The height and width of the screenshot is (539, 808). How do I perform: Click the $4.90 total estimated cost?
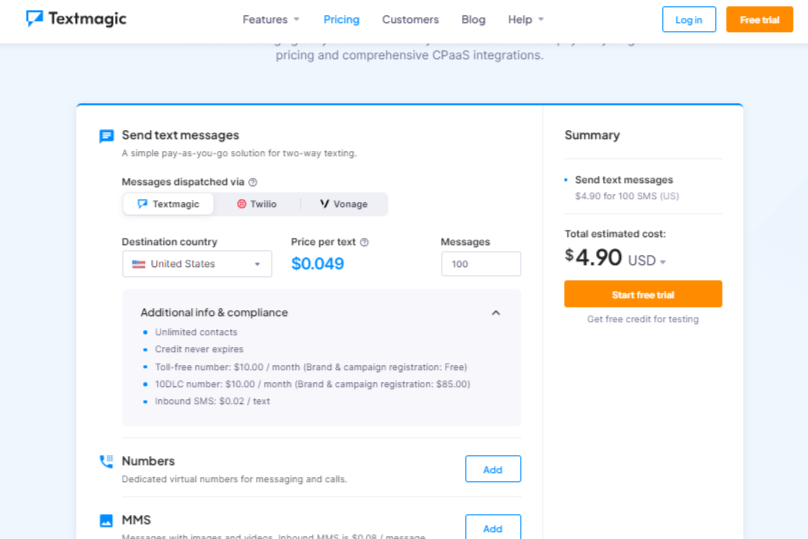[593, 257]
